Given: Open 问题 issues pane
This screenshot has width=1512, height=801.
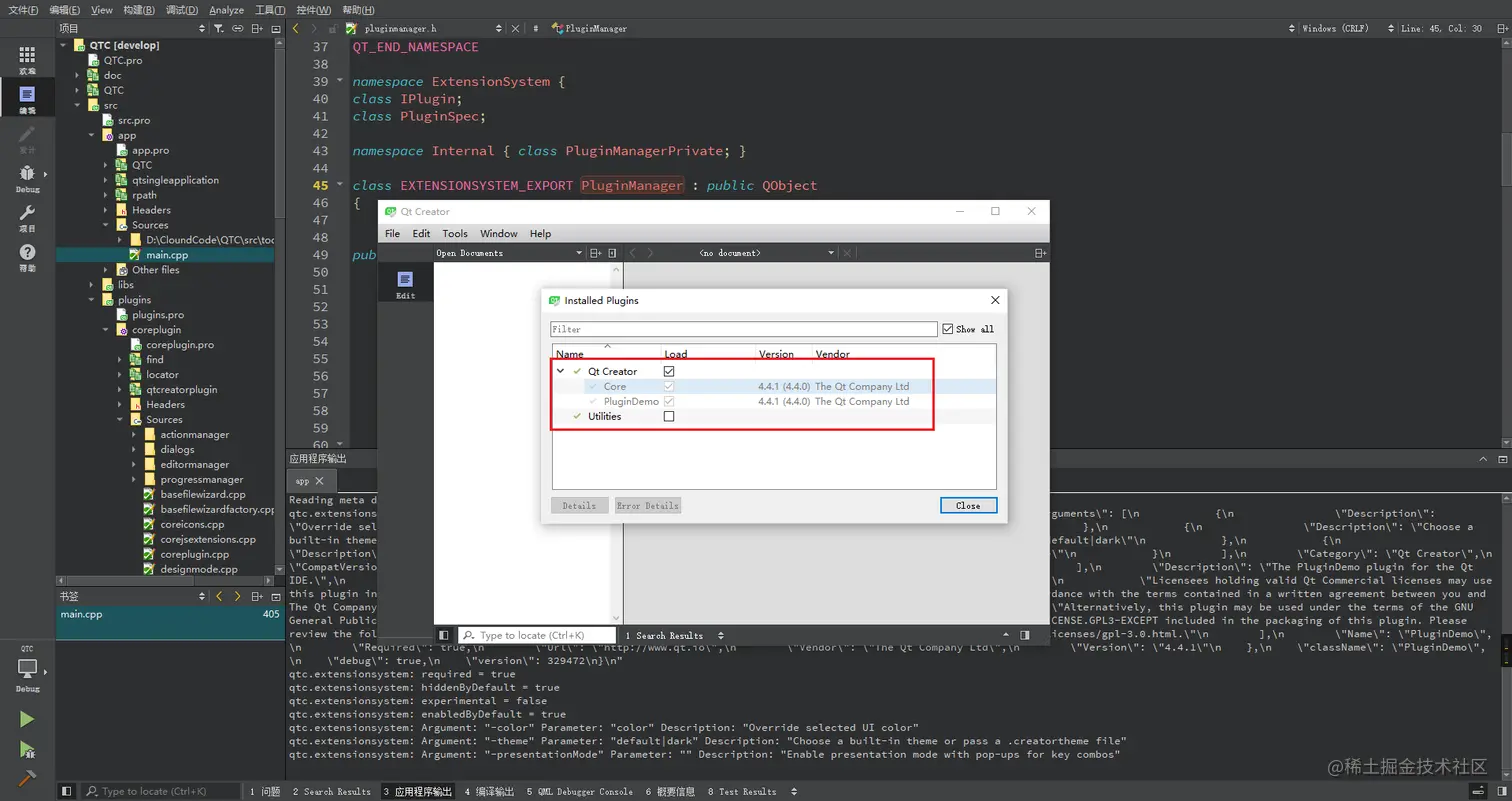Looking at the screenshot, I should (x=265, y=791).
